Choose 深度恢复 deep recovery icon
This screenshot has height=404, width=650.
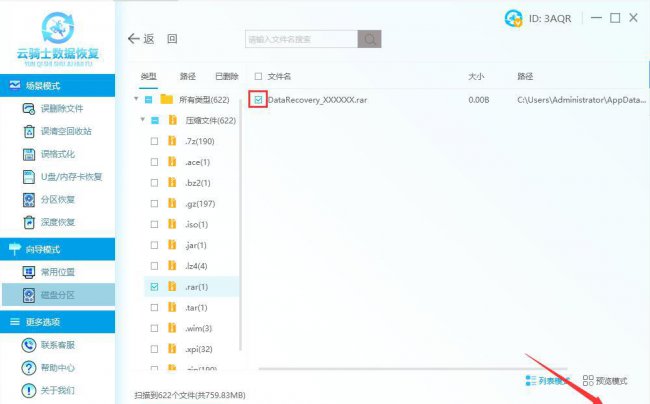29,223
